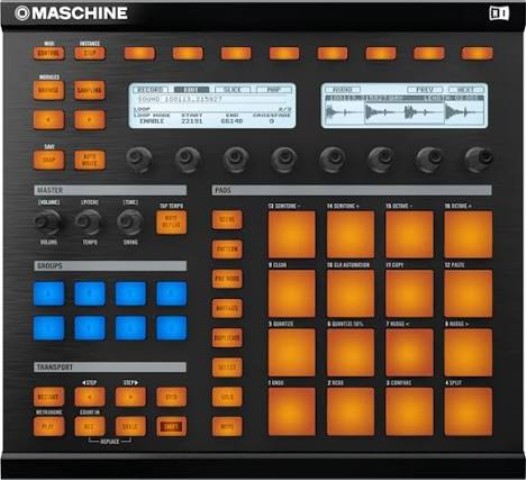
Task: Select the PATTERN button
Action: (227, 249)
